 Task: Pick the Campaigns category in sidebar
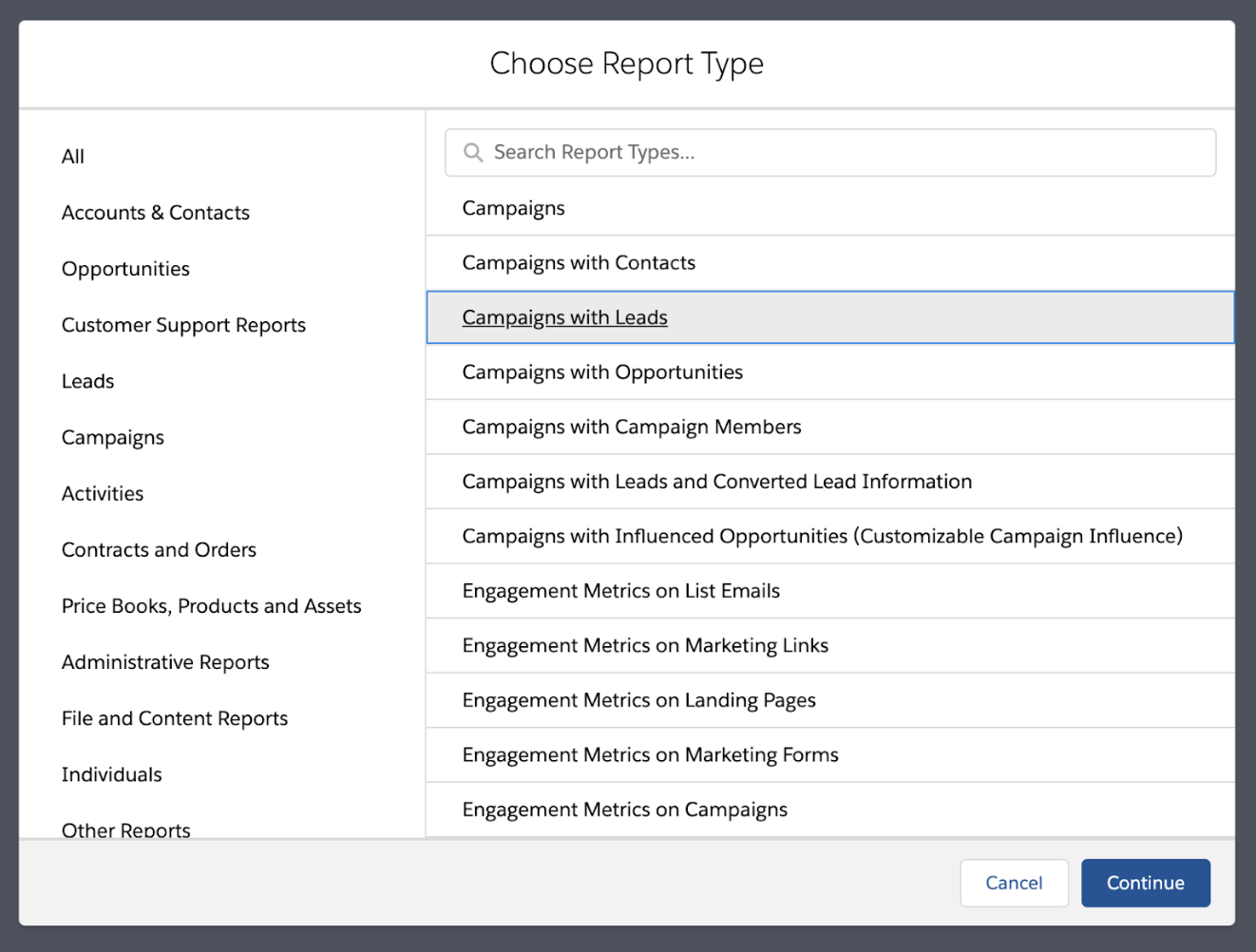pyautogui.click(x=113, y=438)
